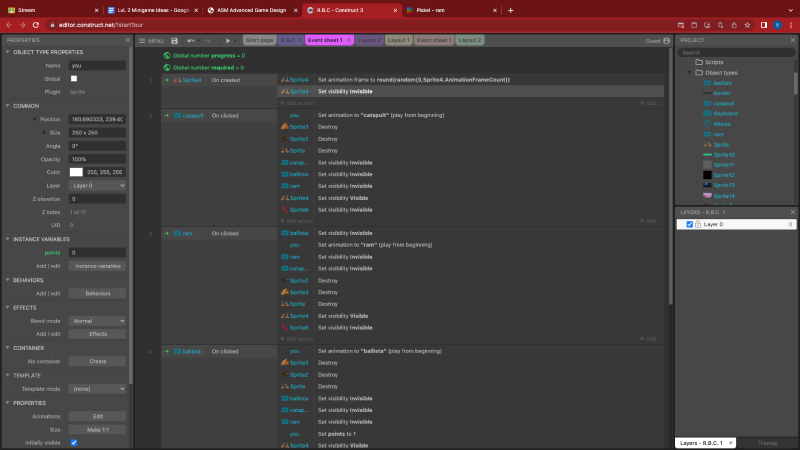Collapse the Object types folder
This screenshot has height=450, width=800.
coord(688,73)
